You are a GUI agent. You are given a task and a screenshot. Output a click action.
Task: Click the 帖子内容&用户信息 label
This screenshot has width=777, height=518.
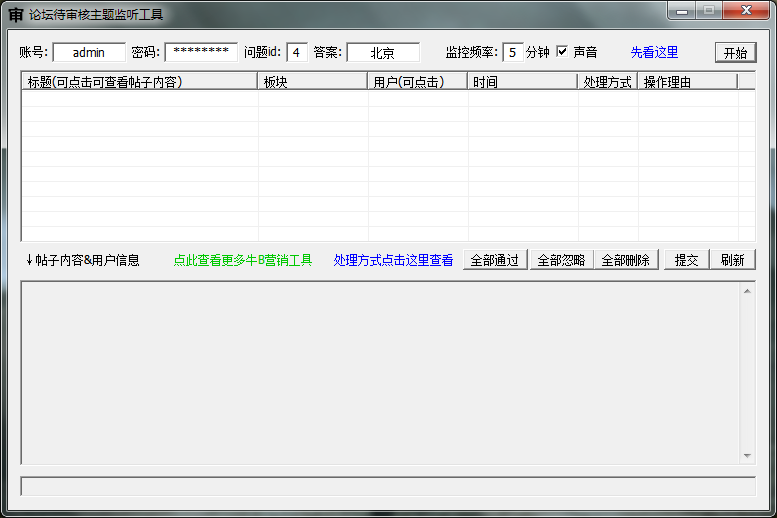coord(83,260)
